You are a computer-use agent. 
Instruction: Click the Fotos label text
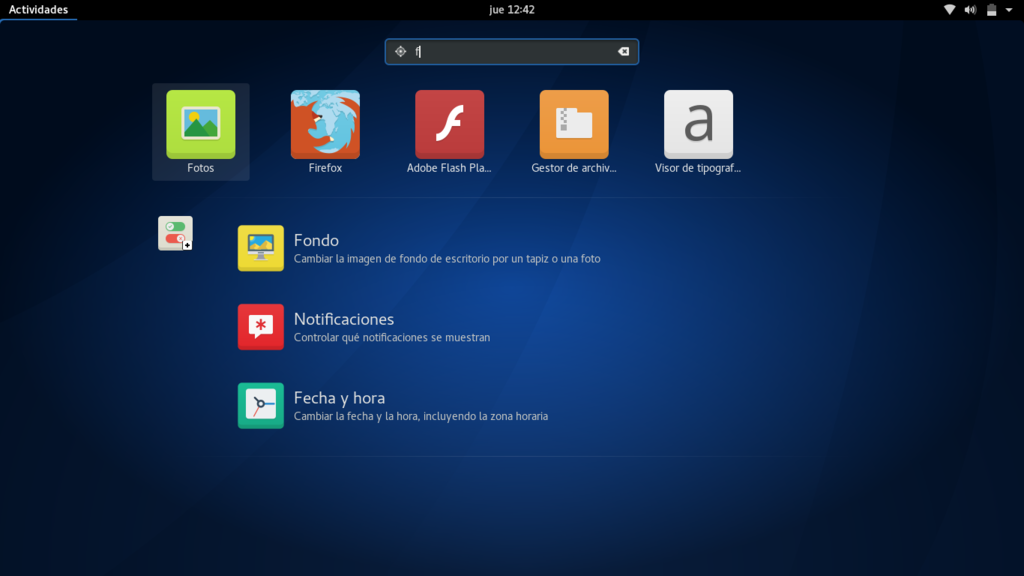point(200,168)
